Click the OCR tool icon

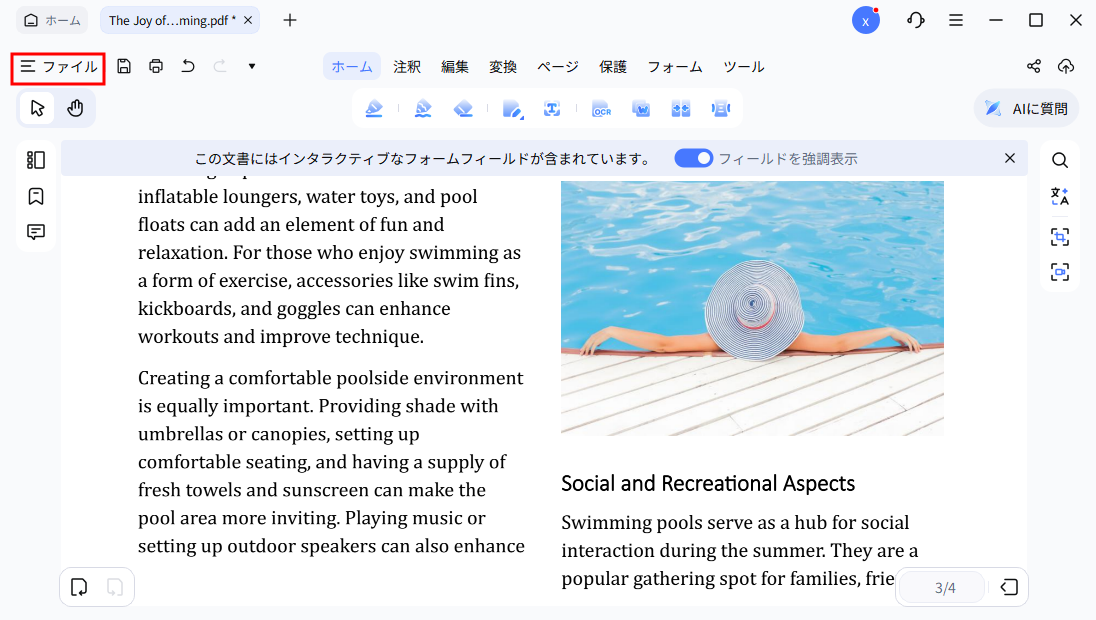pos(601,109)
